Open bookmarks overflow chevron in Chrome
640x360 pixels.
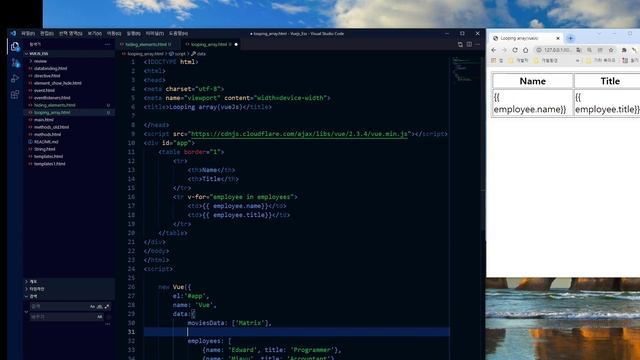(x=578, y=60)
